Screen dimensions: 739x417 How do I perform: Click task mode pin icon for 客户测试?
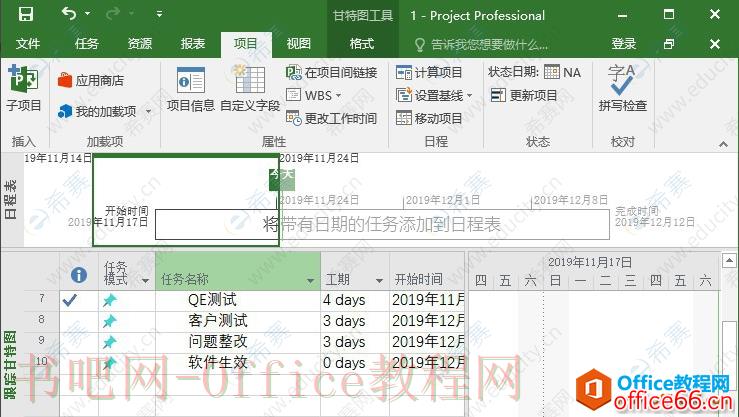coord(110,321)
